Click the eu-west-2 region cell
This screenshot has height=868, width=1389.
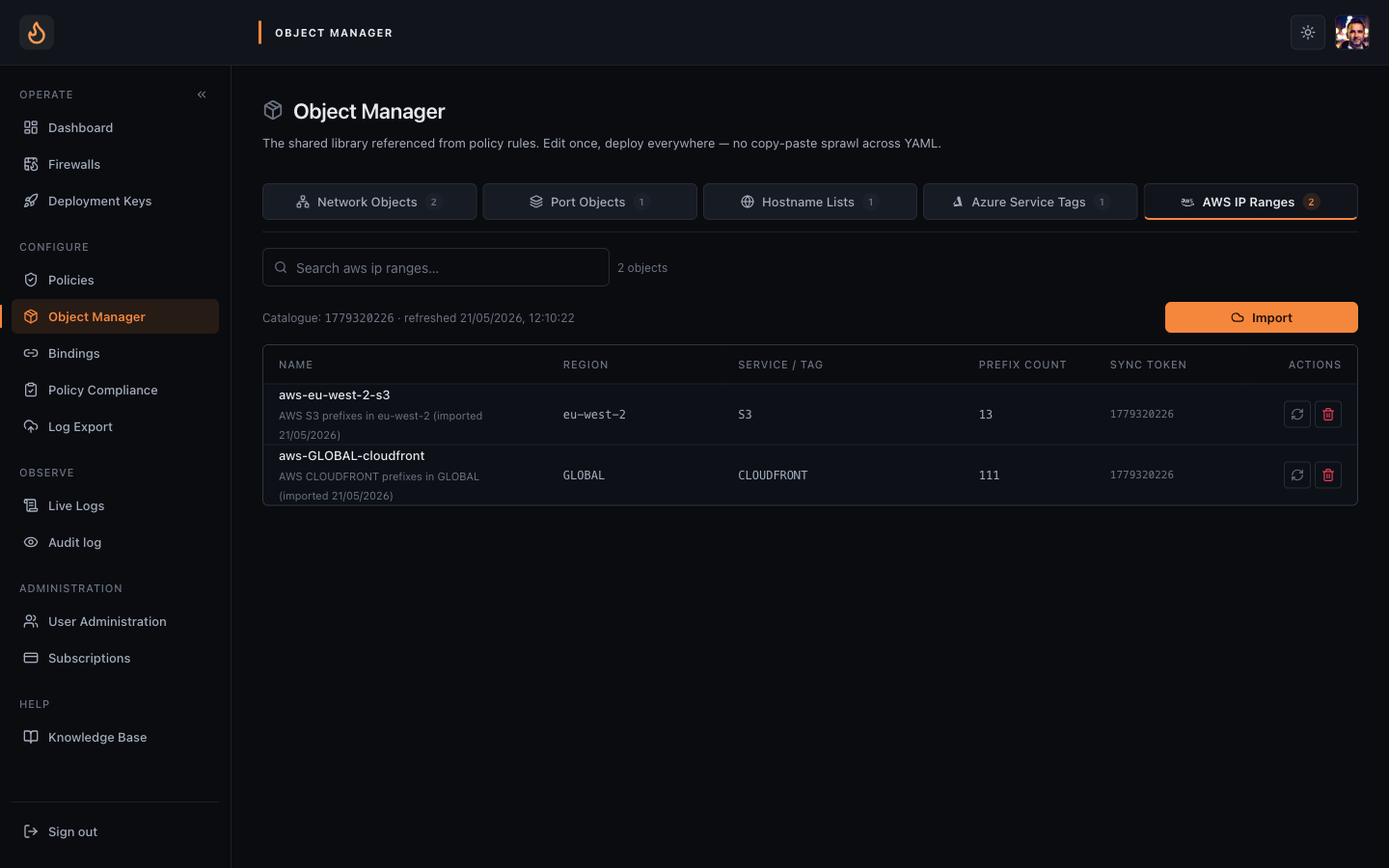(594, 415)
